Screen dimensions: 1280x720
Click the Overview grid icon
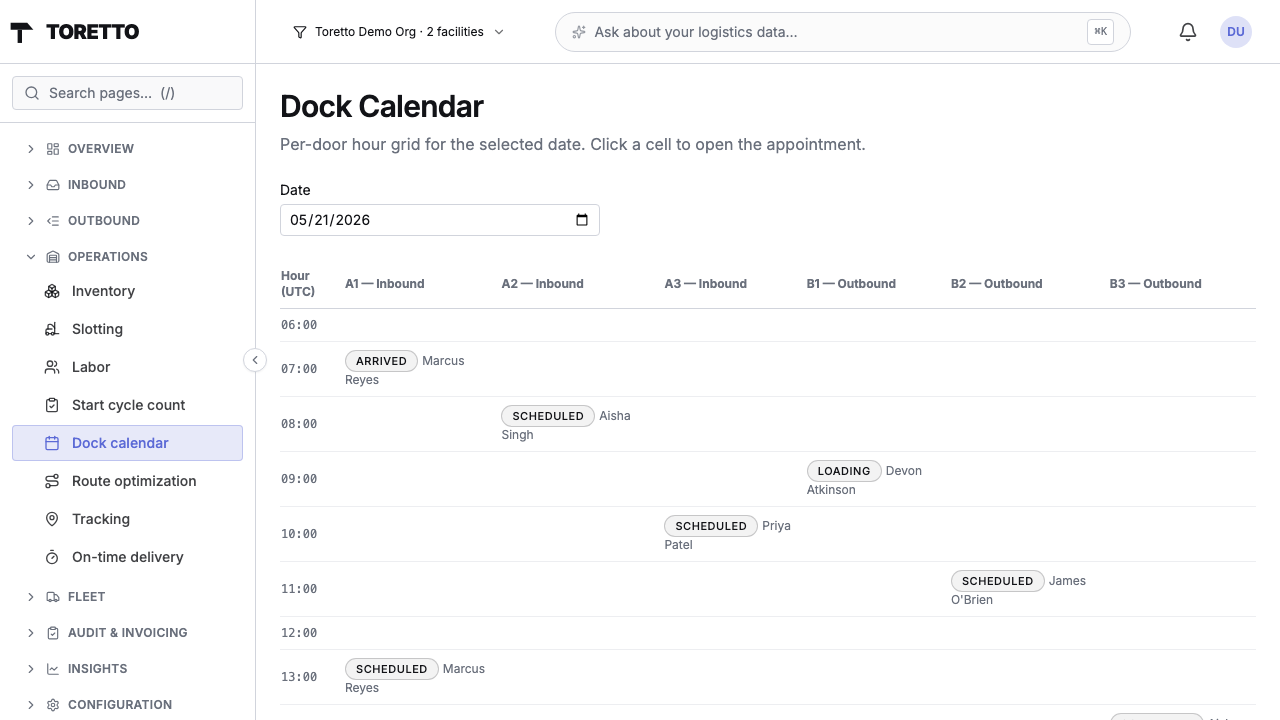53,149
